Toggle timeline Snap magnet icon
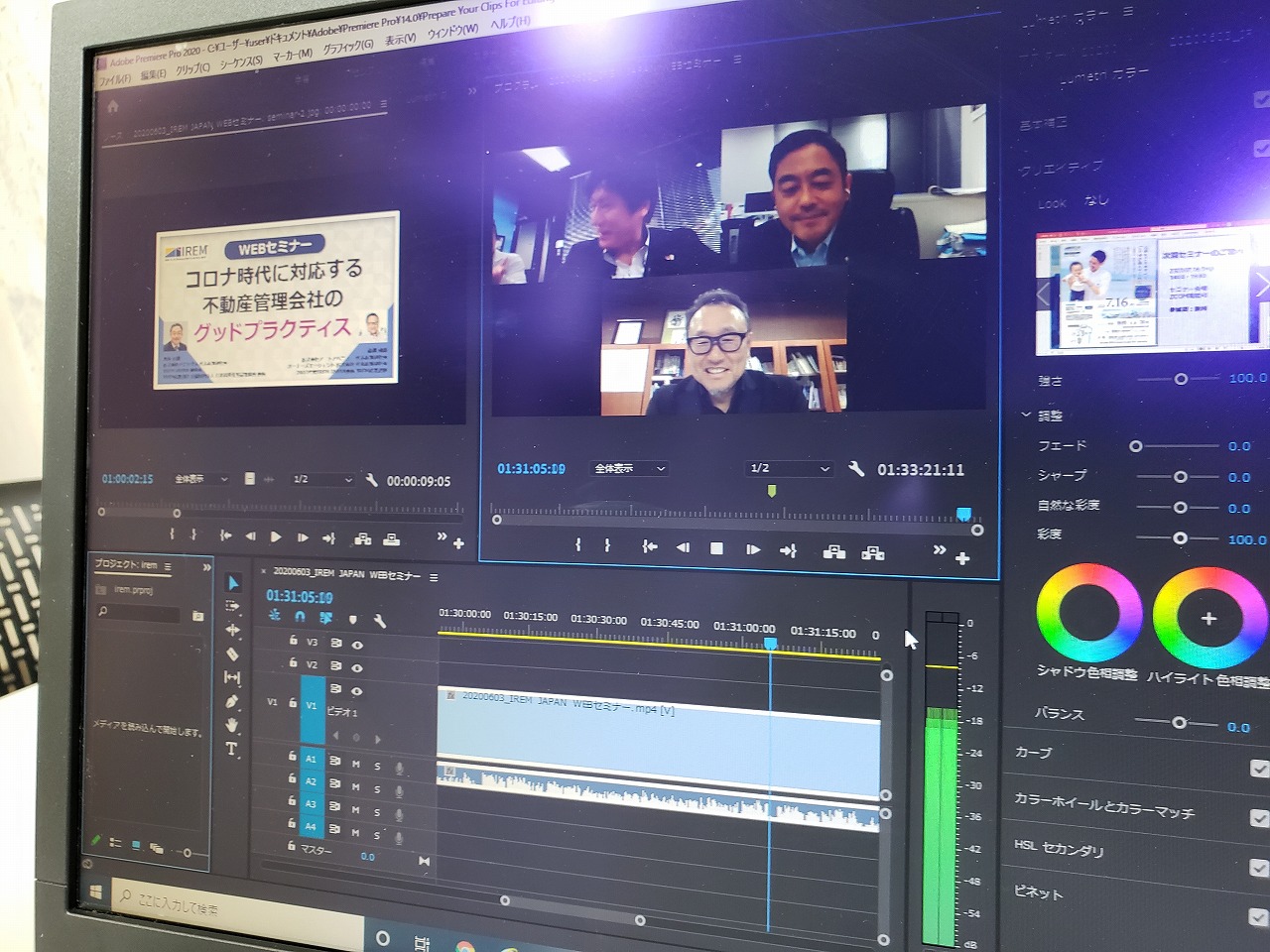1270x952 pixels. coord(300,617)
